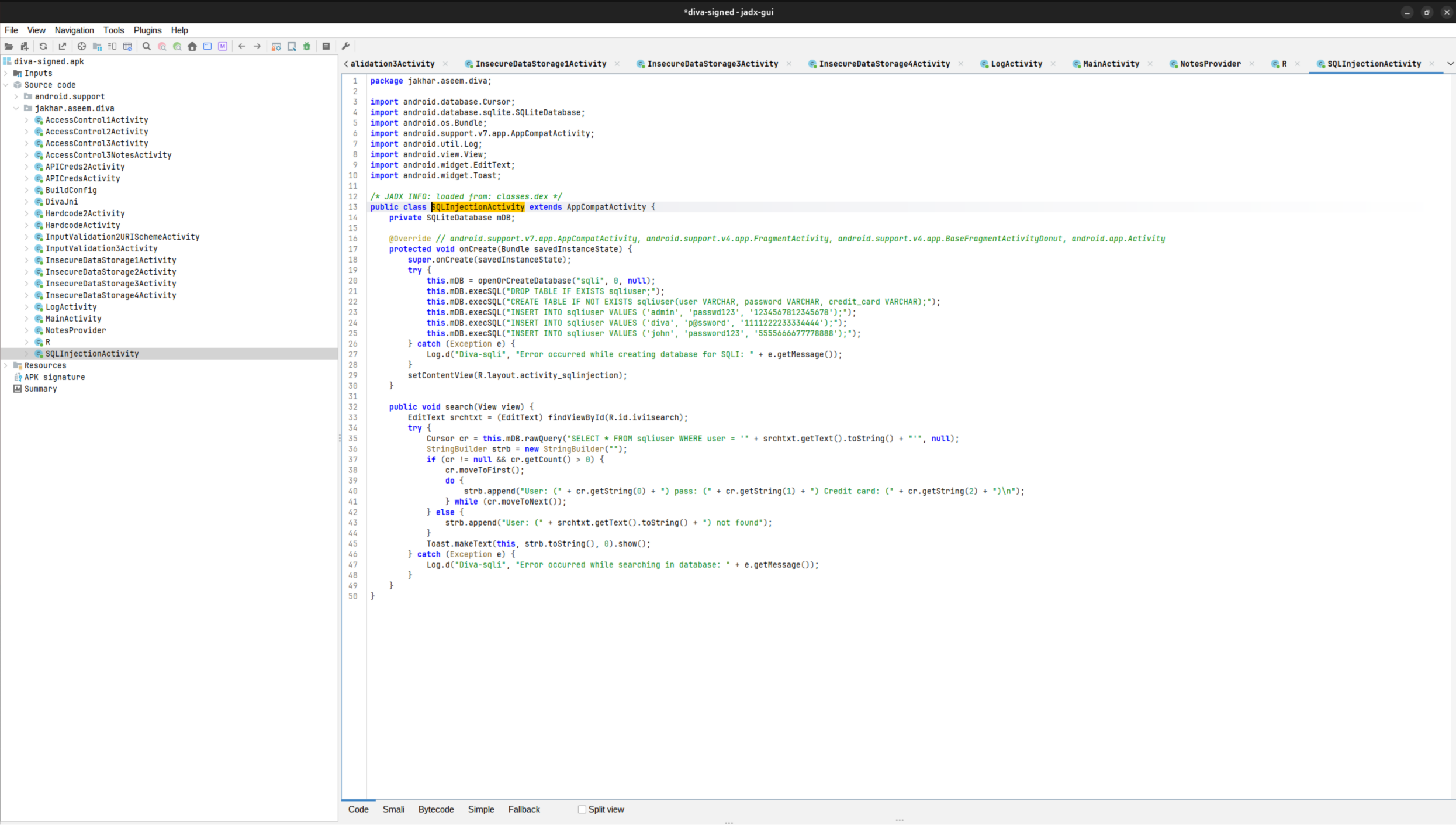Switch to the Bytecode view
Image resolution: width=1456 pixels, height=825 pixels.
[x=436, y=810]
